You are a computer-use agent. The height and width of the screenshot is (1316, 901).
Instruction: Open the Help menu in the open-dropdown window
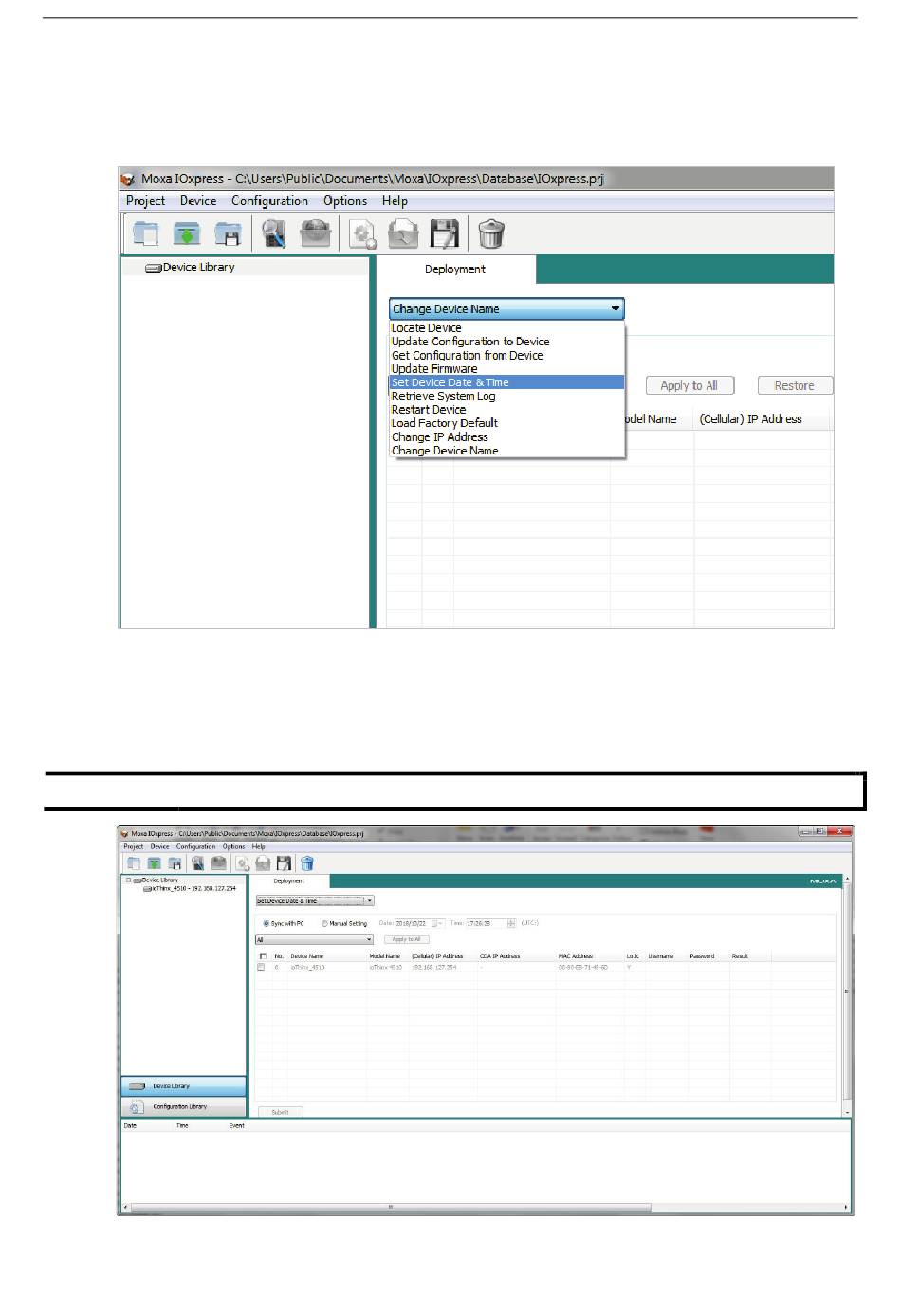395,201
